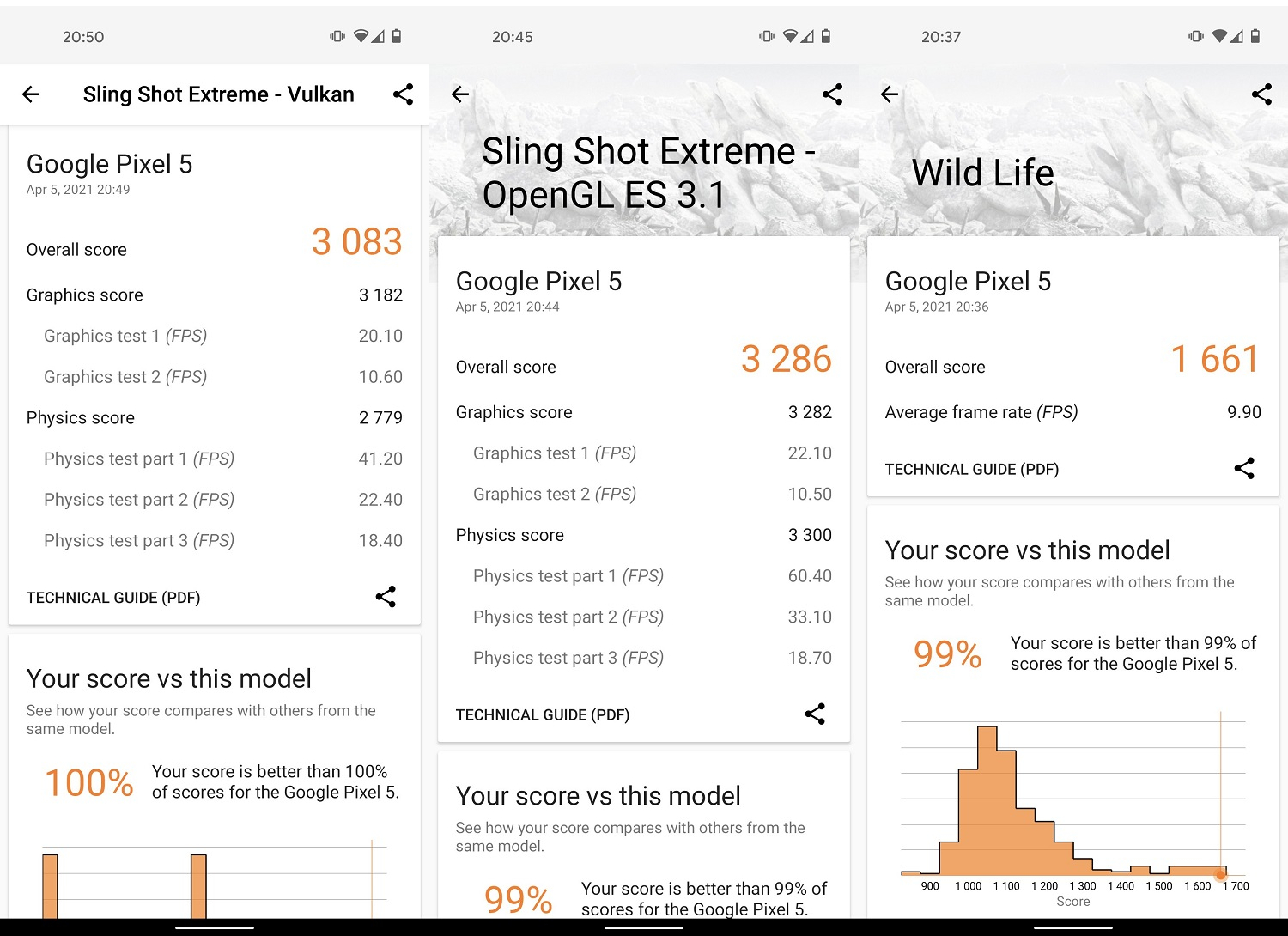Tap Sling Shot Extreme - Vulkan title
The image size is (1288, 936).
(219, 94)
